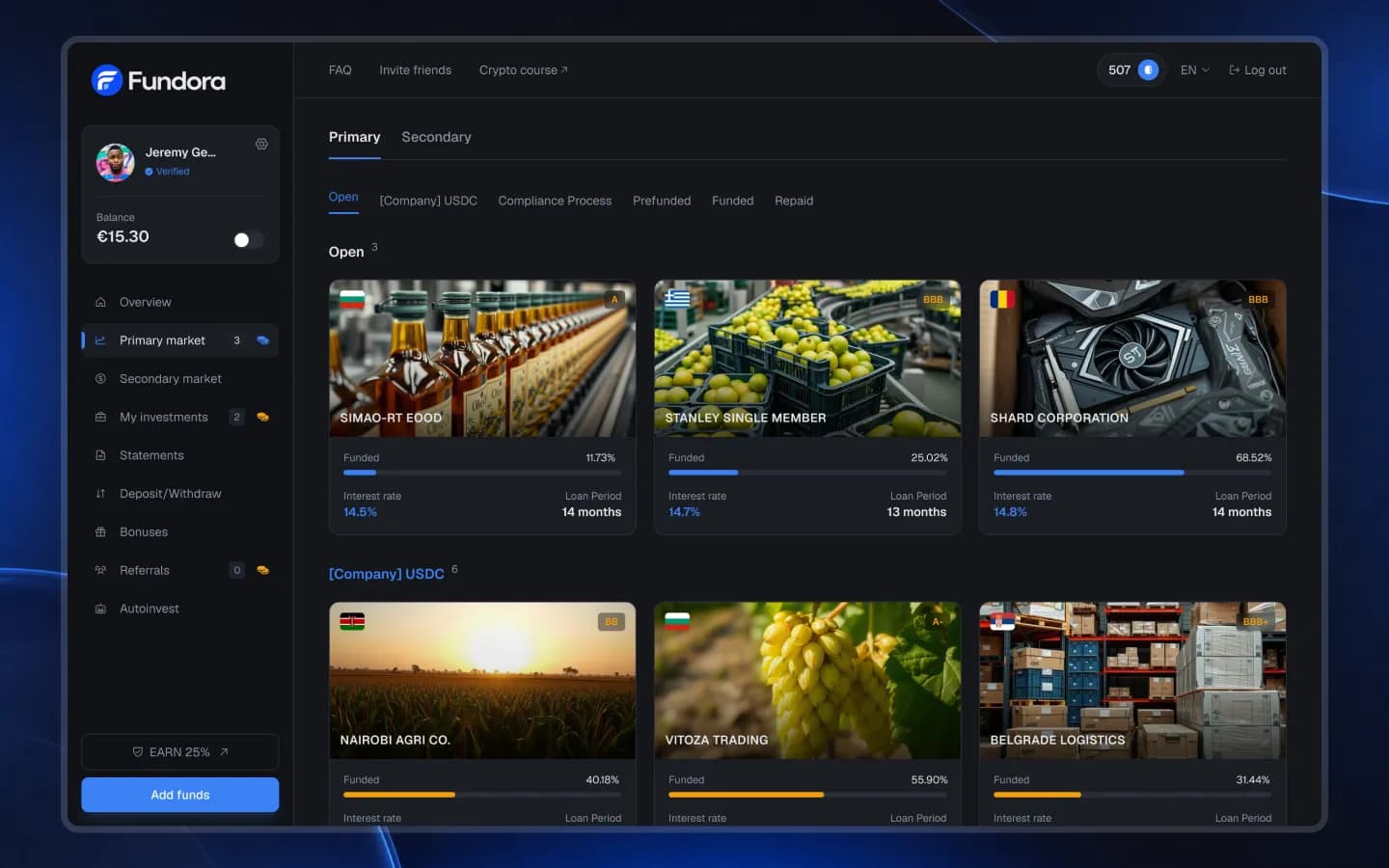Screen dimensions: 1389x868
Task: Select the Repaid filter tab
Action: coord(794,201)
